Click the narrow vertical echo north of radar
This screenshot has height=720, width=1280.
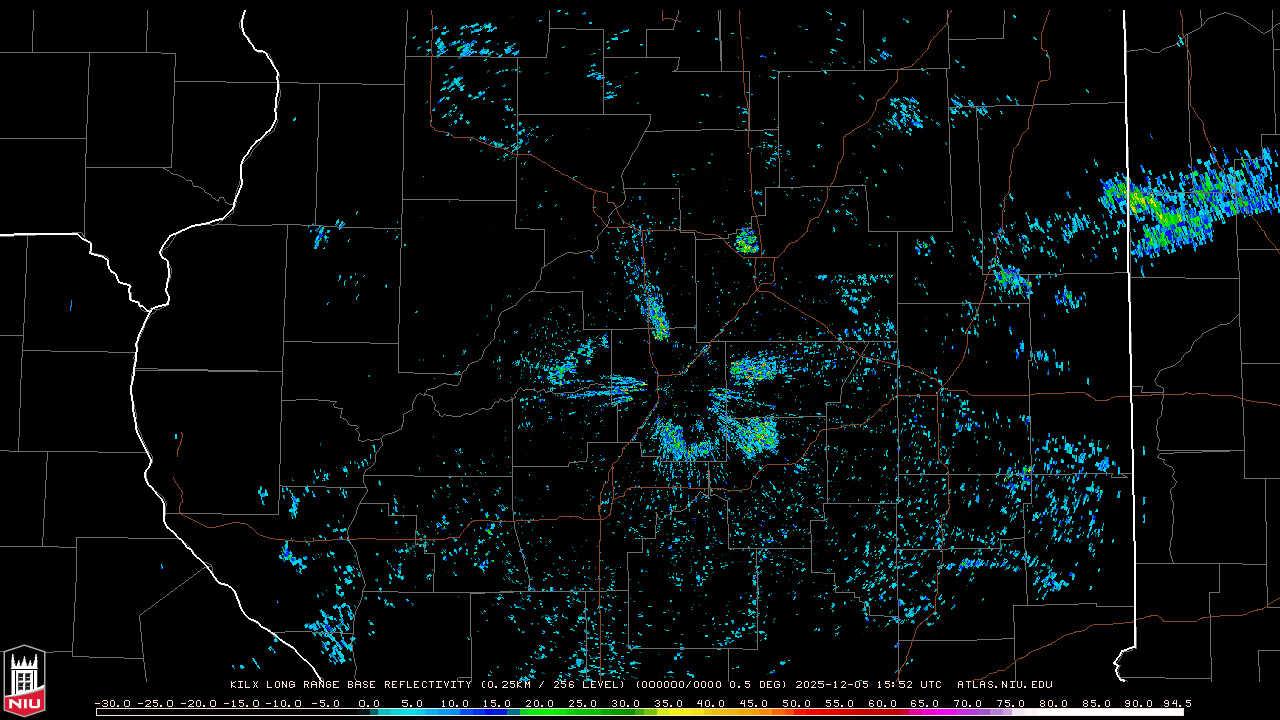[x=656, y=318]
